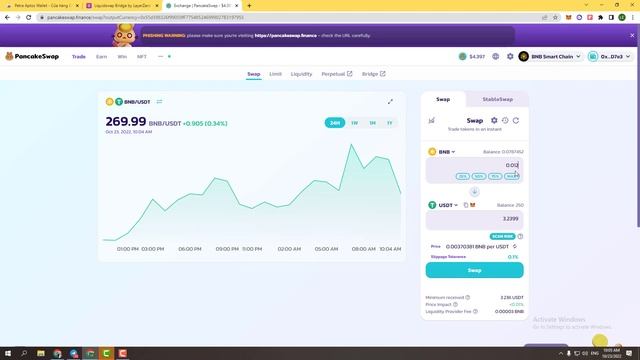Set input amount to MAX
Screen dimensions: 640x360
[511, 176]
